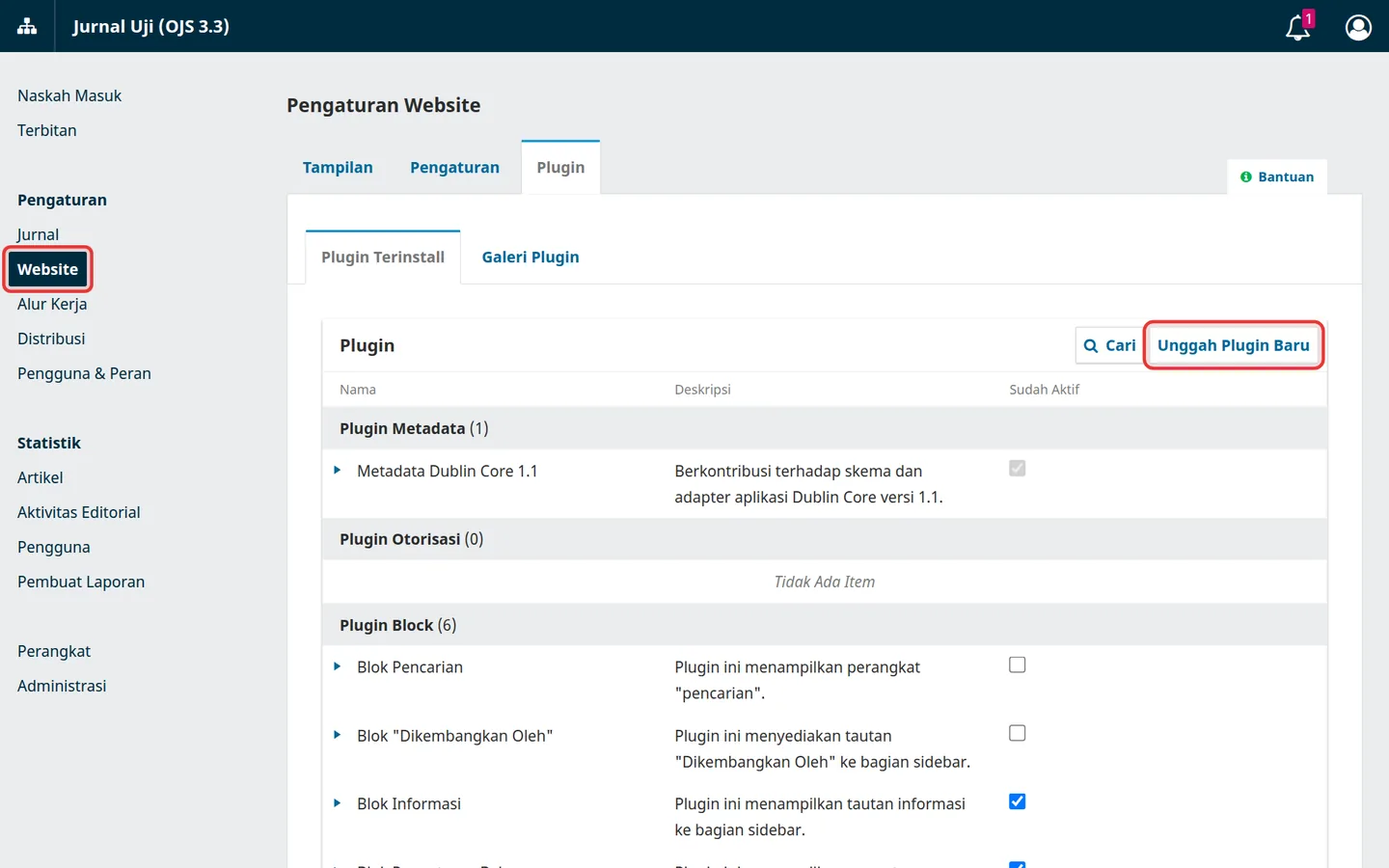Disable the Blok Informasi plugin checkbox

(1017, 801)
